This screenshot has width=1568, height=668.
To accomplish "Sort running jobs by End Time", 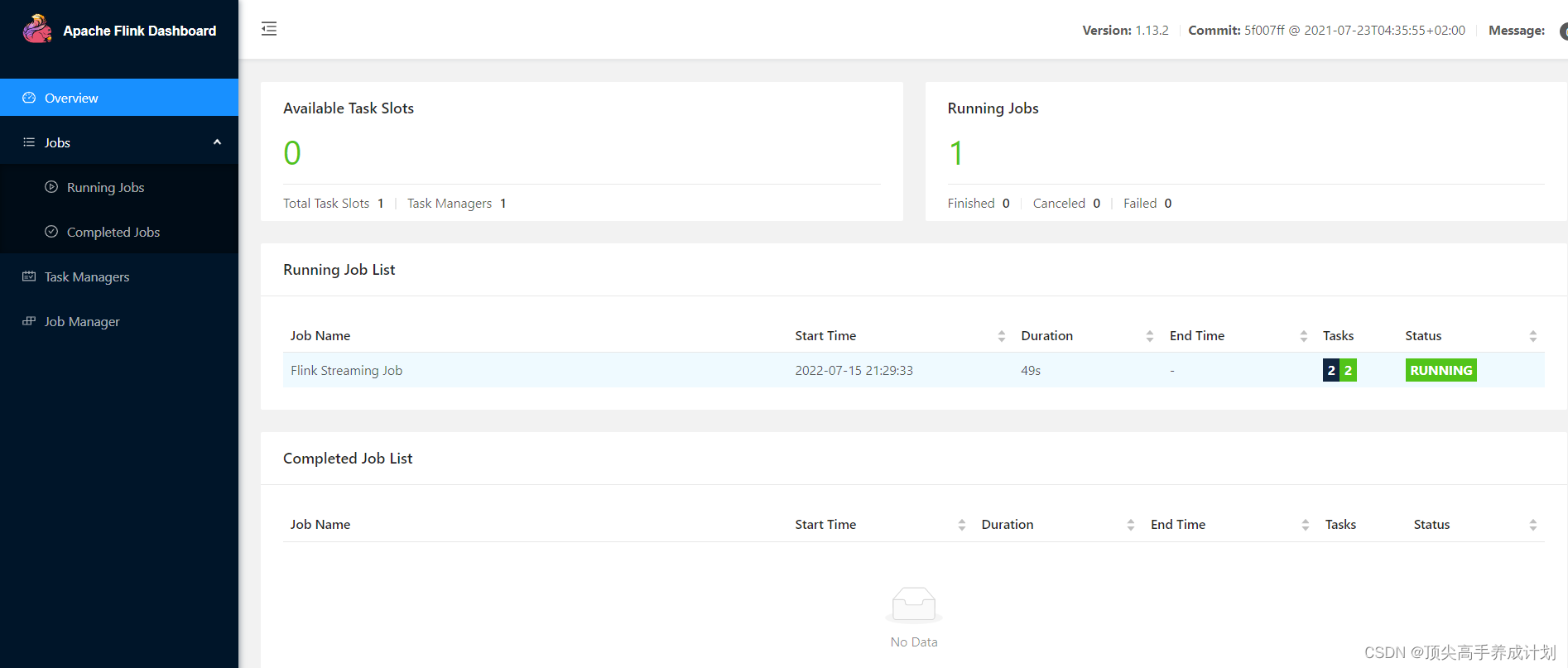I will click(x=1303, y=336).
